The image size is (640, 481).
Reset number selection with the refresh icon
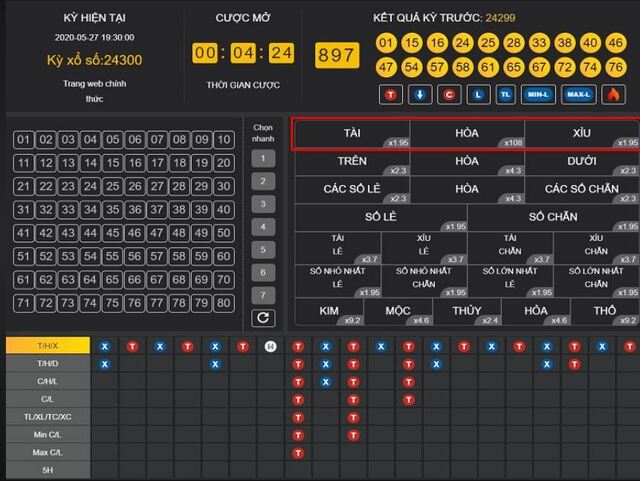click(263, 318)
